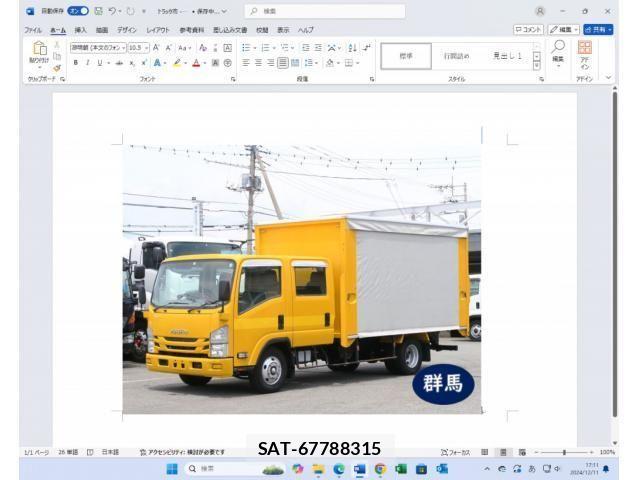
Task: Toggle Subscript formatting
Action: (131, 63)
